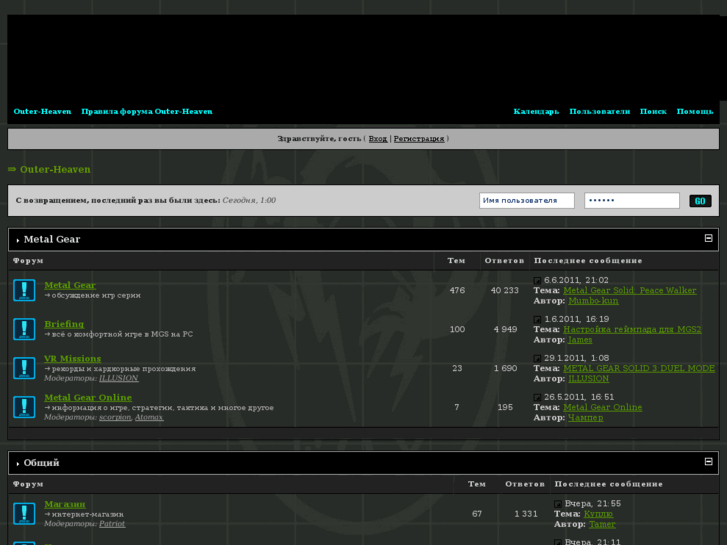Open the Metal Gear forum
The height and width of the screenshot is (545, 727).
(70, 285)
